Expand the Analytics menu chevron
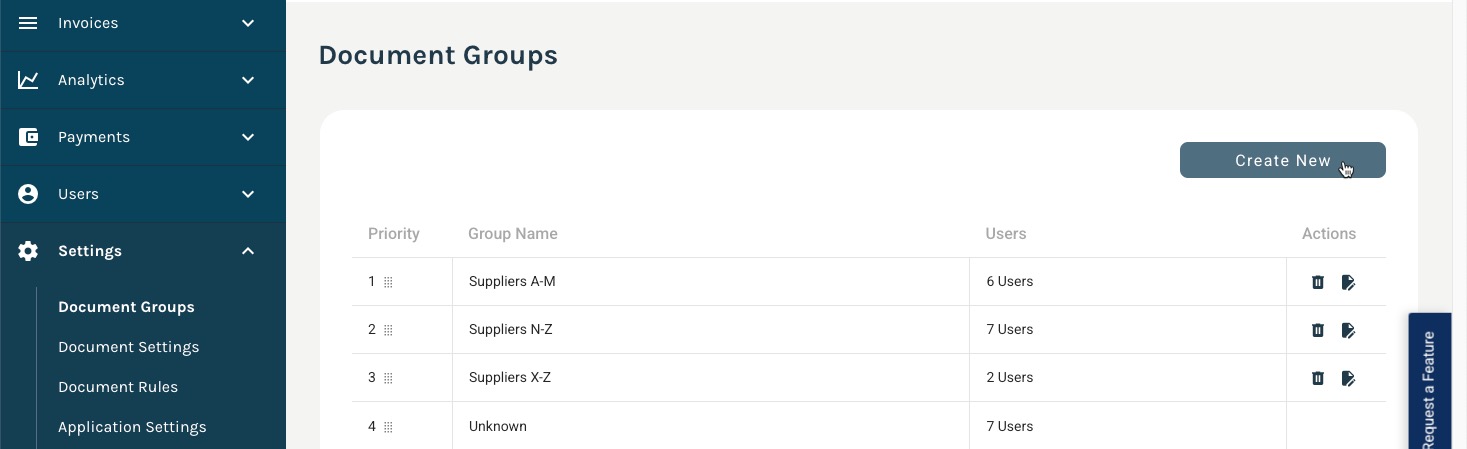 point(248,80)
